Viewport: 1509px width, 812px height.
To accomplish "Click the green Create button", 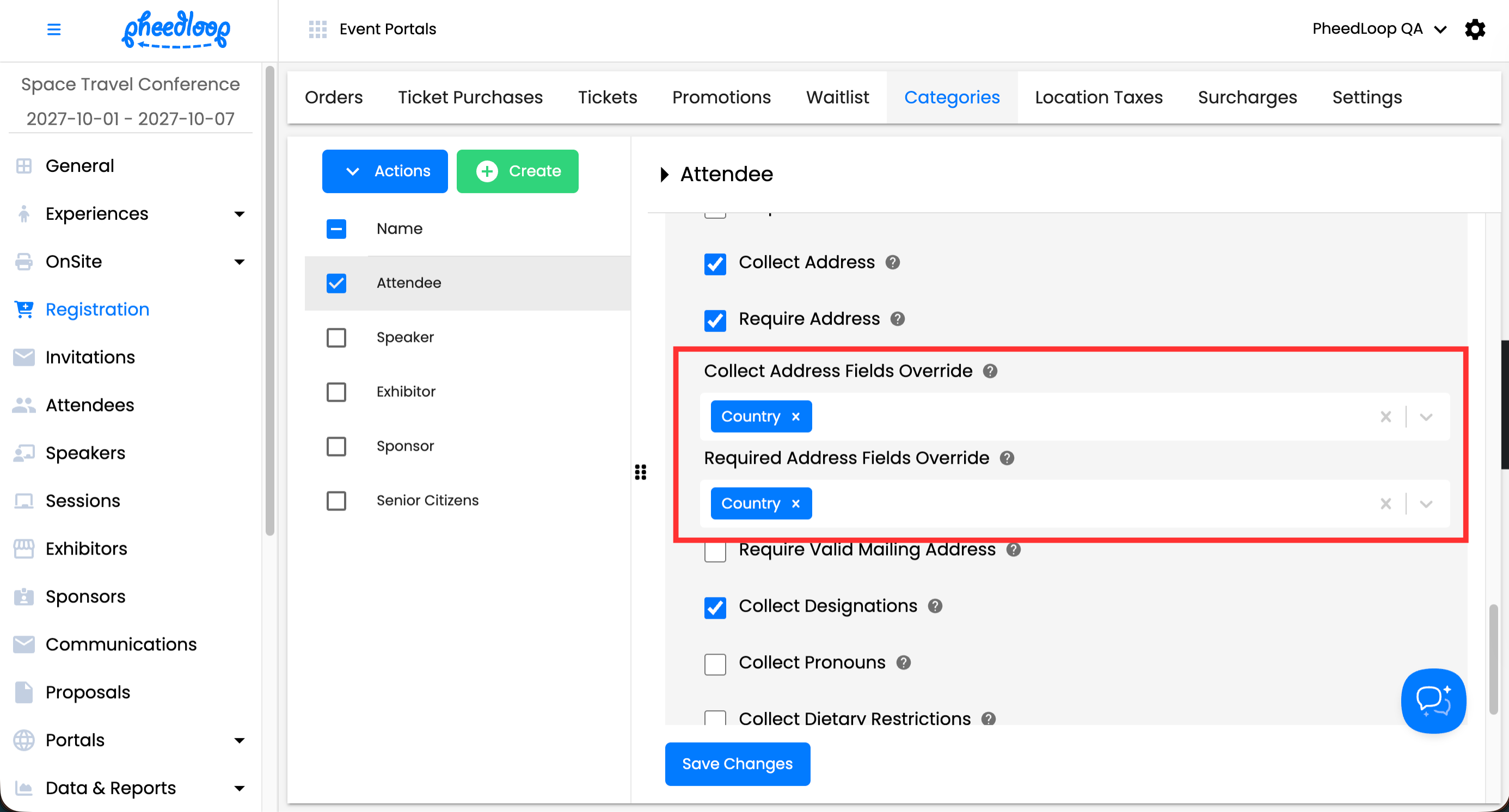I will (x=517, y=171).
